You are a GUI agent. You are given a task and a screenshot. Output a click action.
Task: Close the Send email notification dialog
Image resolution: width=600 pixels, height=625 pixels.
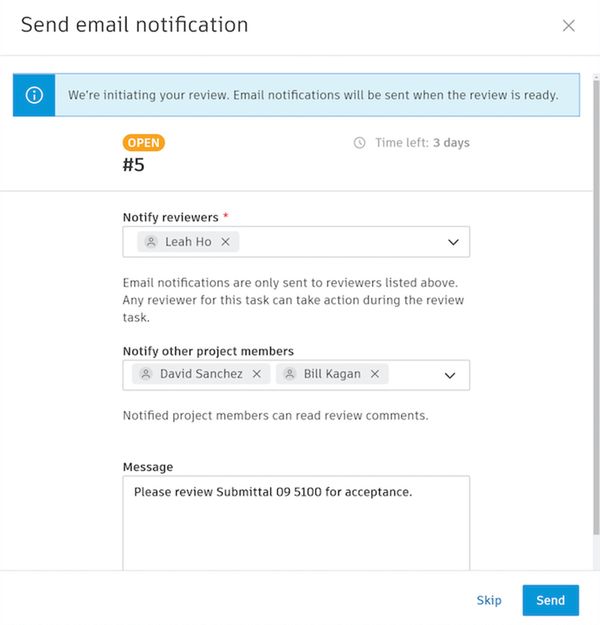569,26
